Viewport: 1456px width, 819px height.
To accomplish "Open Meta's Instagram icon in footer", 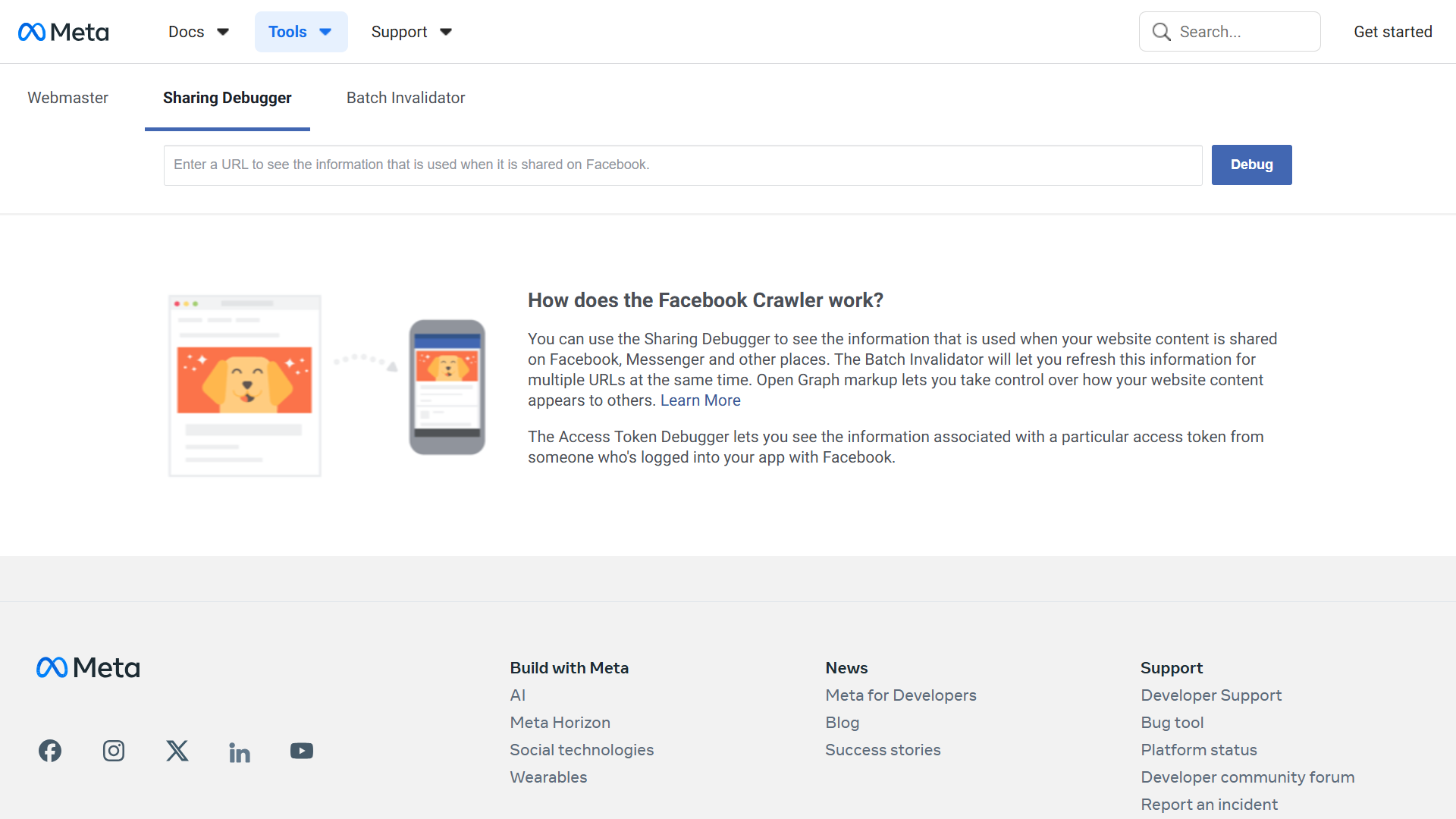I will (114, 751).
